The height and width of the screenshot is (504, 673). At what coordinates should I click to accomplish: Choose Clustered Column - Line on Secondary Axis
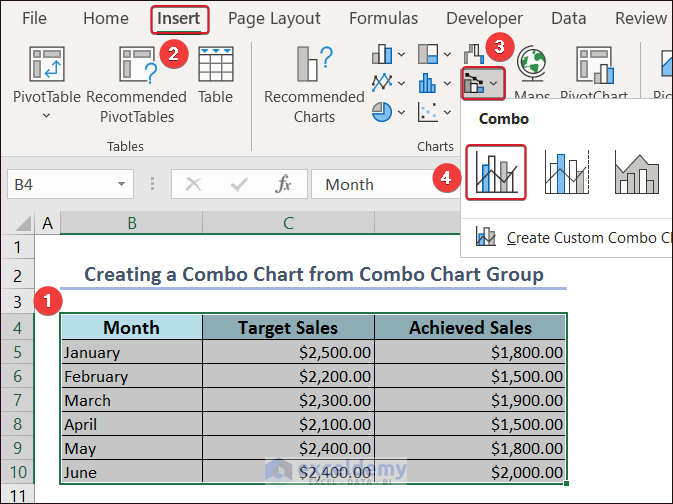[566, 172]
